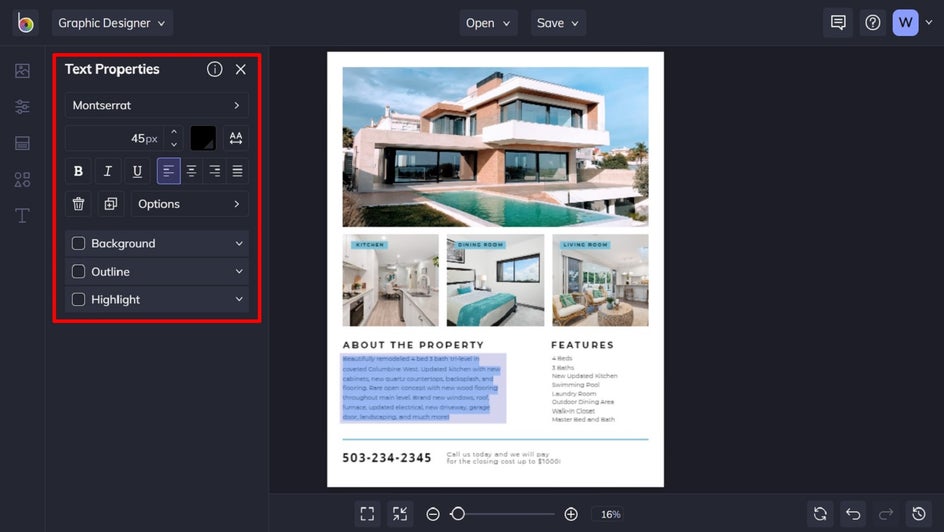The width and height of the screenshot is (944, 532).
Task: Click the Open menu
Action: (x=488, y=23)
